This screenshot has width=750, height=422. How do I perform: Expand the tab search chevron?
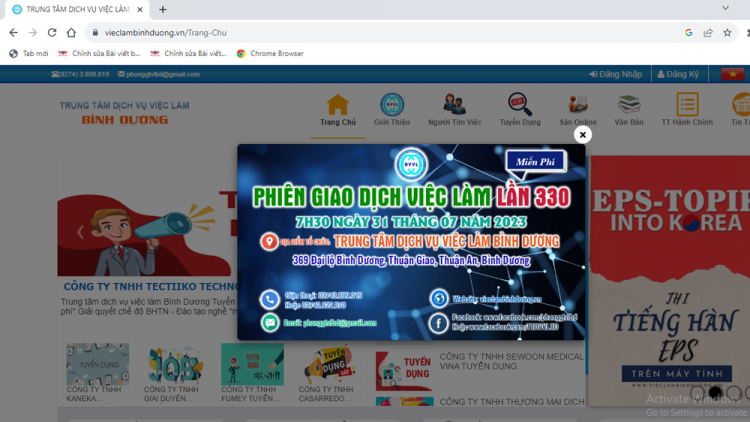(x=726, y=8)
